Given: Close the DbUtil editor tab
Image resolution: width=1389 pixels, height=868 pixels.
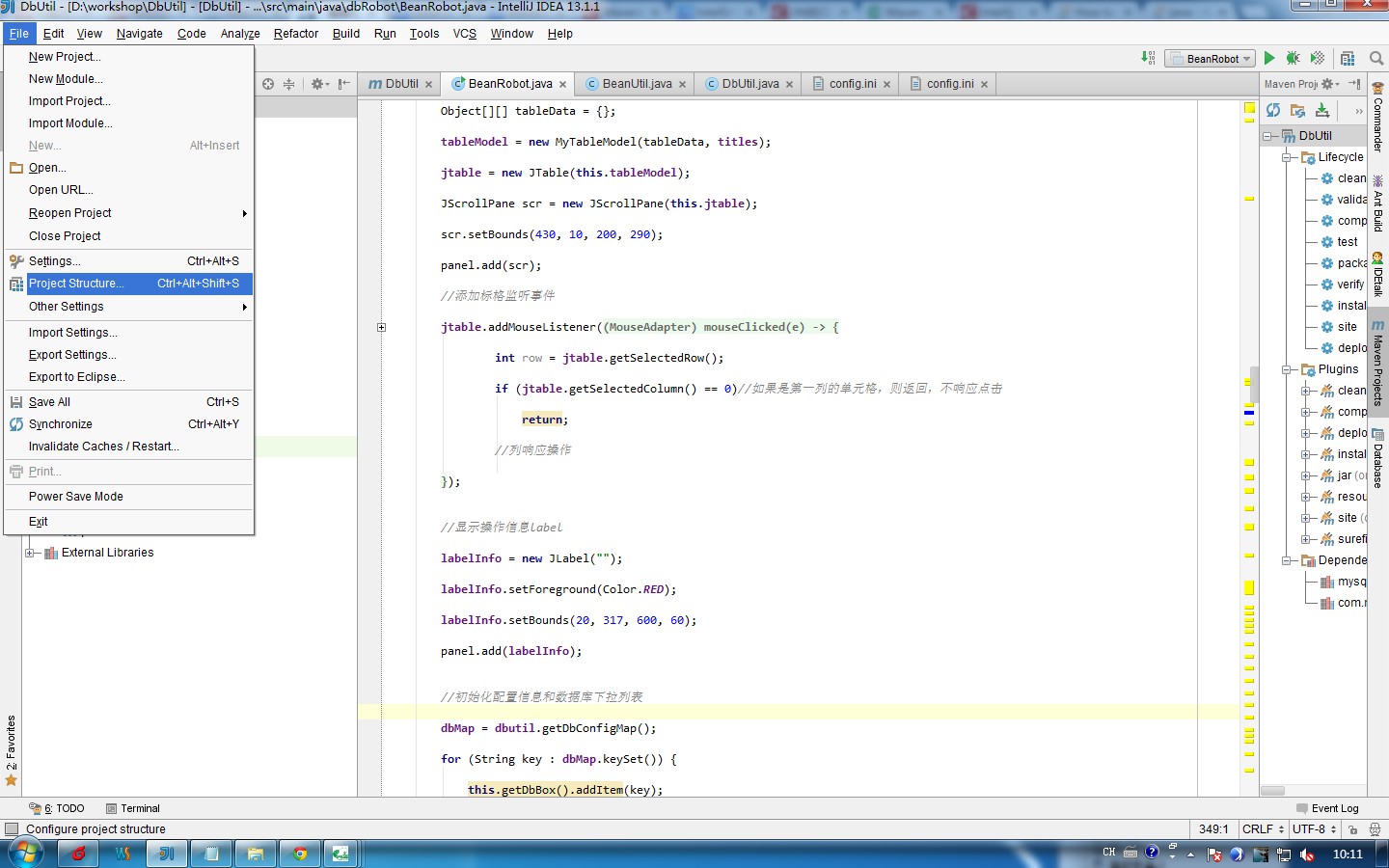Looking at the screenshot, I should point(429,85).
